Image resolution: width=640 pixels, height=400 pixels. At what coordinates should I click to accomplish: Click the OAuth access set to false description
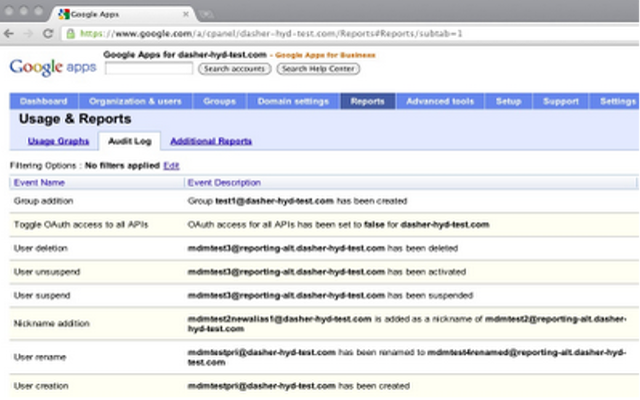pos(338,224)
